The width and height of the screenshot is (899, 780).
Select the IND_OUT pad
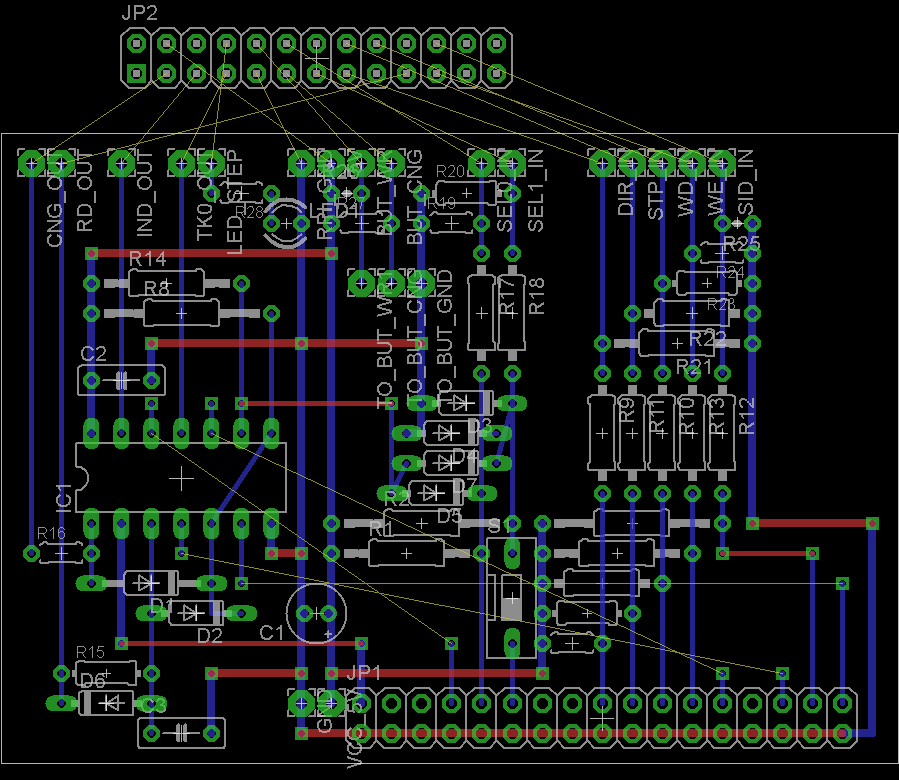point(122,162)
